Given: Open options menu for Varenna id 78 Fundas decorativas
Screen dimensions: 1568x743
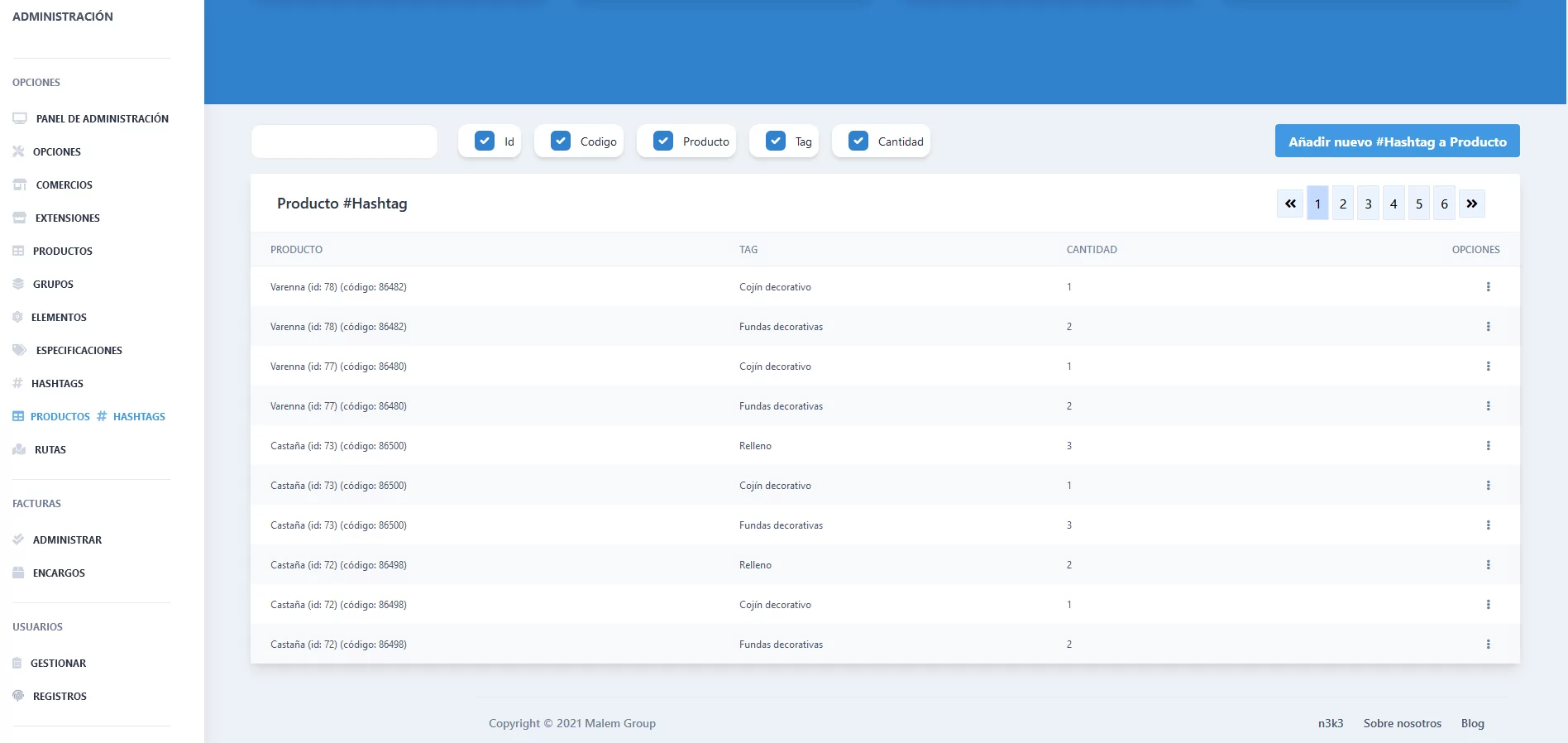Looking at the screenshot, I should [1488, 327].
